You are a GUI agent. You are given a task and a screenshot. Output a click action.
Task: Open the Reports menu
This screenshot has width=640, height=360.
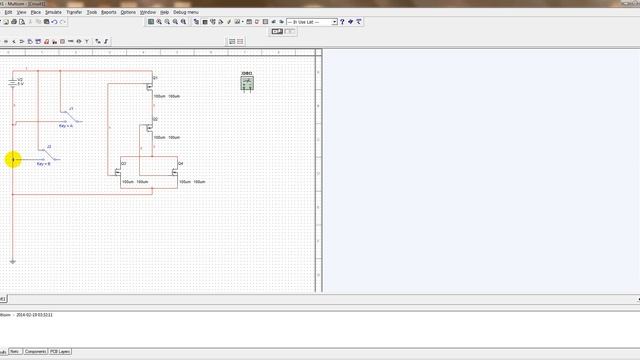[x=109, y=12]
